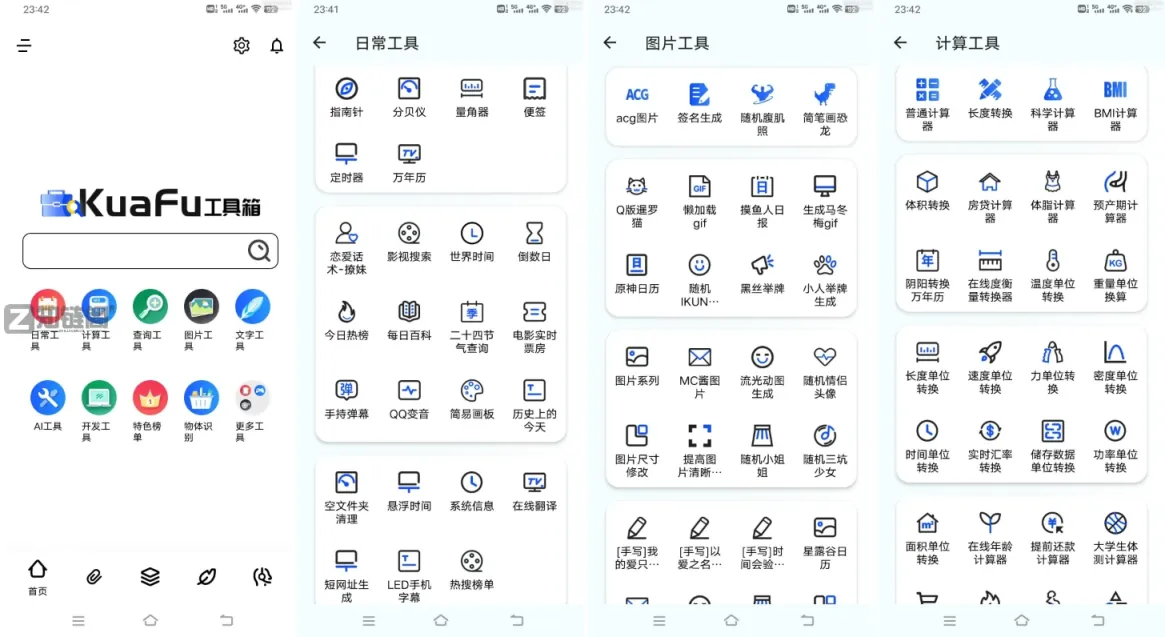The image size is (1165, 637).
Task: Select the 首页 bottom tab
Action: point(37,578)
